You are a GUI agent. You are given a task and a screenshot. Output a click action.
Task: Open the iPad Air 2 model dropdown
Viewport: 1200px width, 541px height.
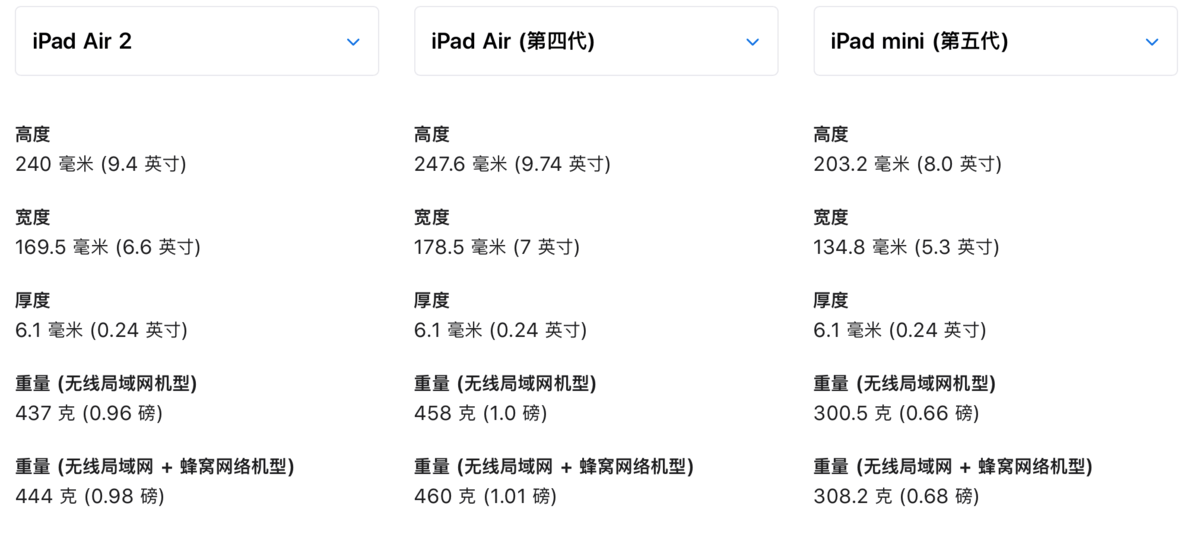pos(197,41)
